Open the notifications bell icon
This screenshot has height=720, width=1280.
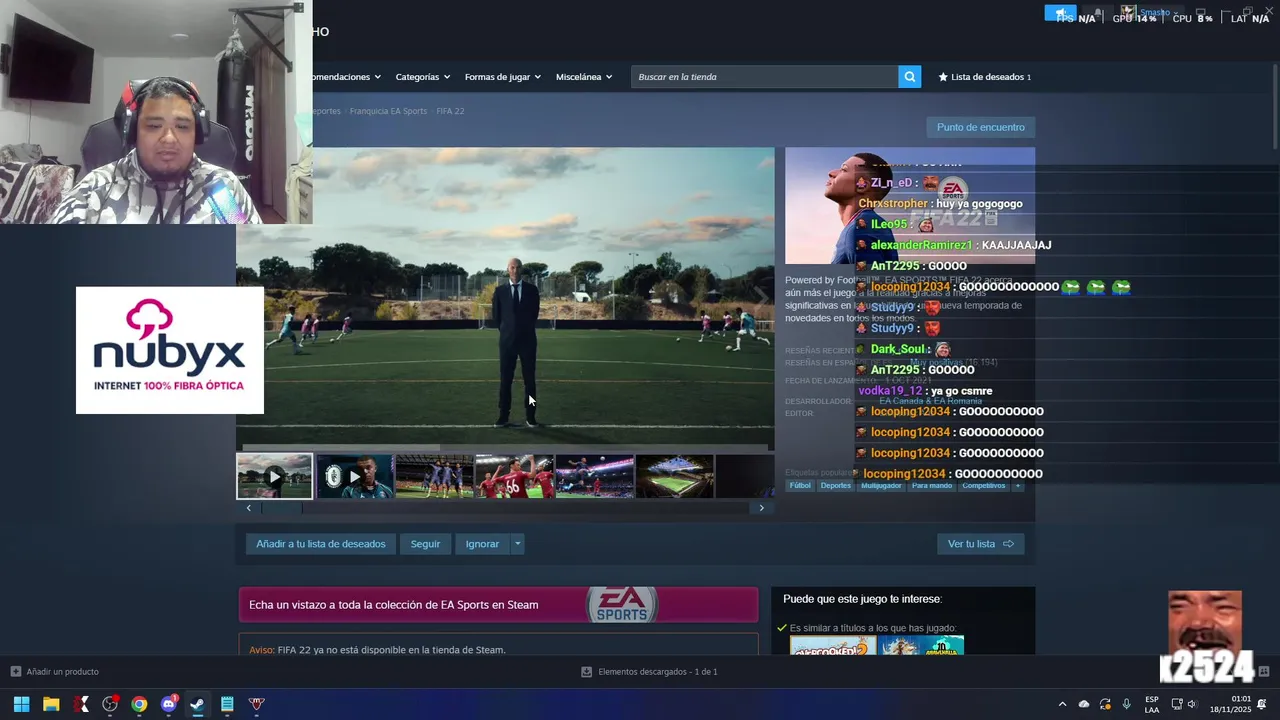coord(1262,704)
